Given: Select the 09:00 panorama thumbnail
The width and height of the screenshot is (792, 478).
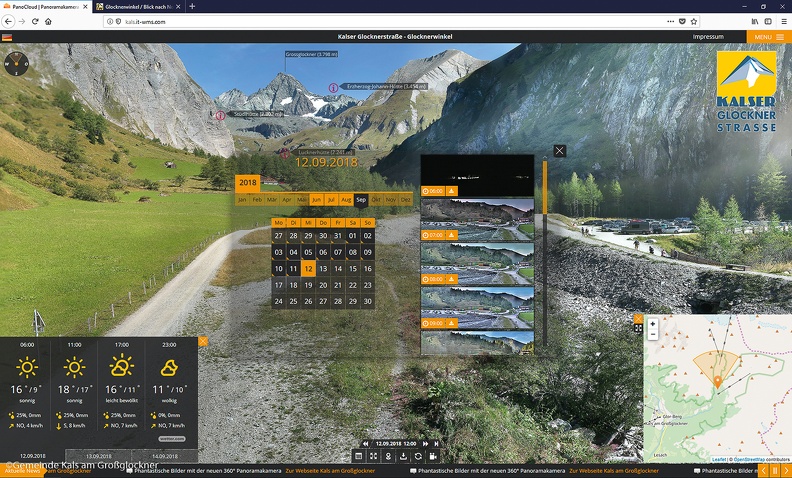Looking at the screenshot, I should coord(477,307).
